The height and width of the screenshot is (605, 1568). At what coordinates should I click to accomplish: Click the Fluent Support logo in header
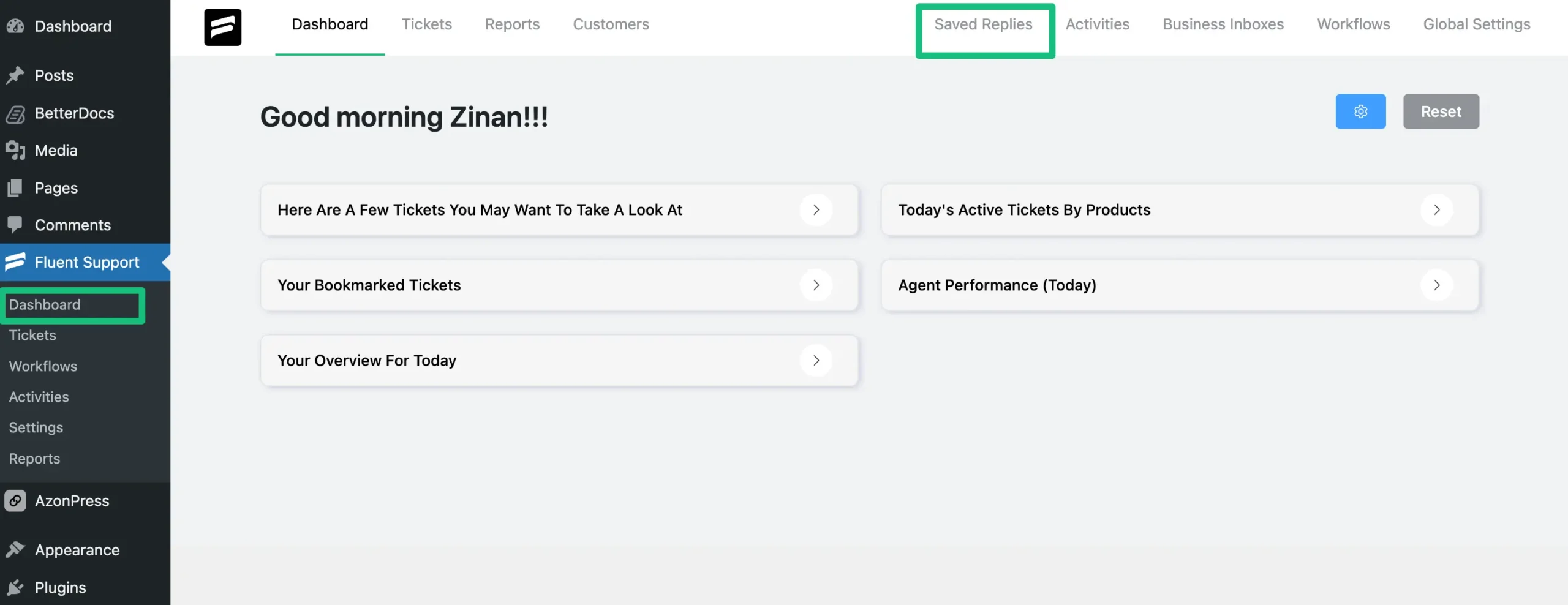pos(222,27)
